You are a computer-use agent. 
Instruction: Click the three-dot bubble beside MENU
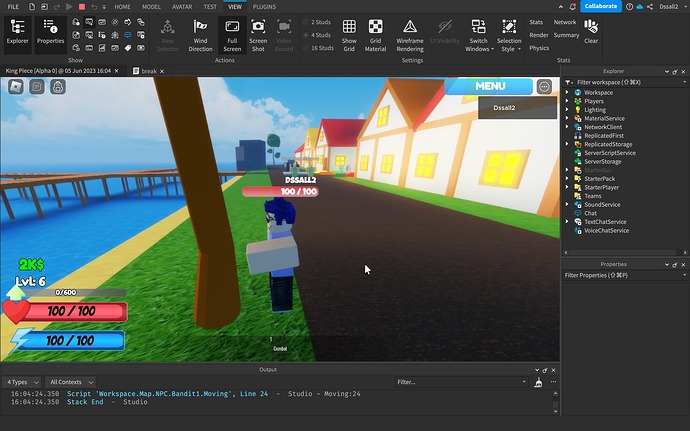click(x=544, y=86)
